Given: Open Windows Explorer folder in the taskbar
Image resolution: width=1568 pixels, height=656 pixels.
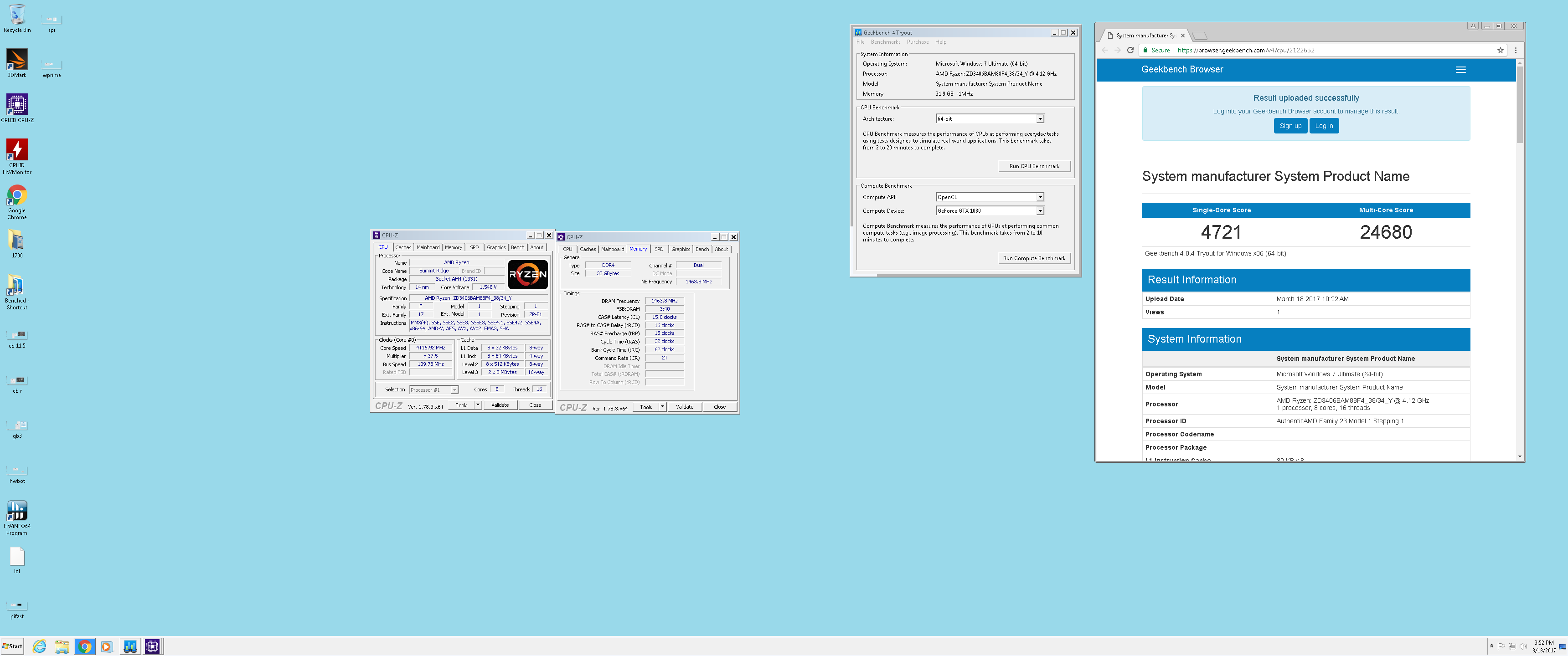Looking at the screenshot, I should 62,646.
